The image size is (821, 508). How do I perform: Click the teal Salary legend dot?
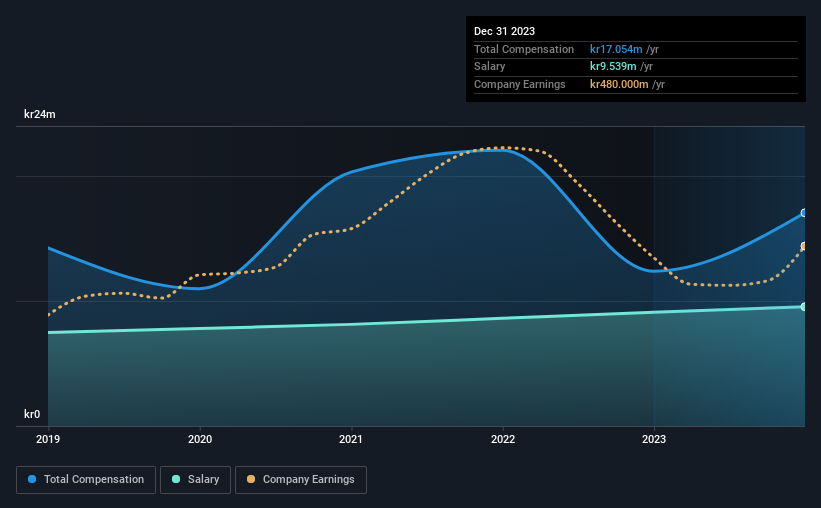pyautogui.click(x=176, y=479)
